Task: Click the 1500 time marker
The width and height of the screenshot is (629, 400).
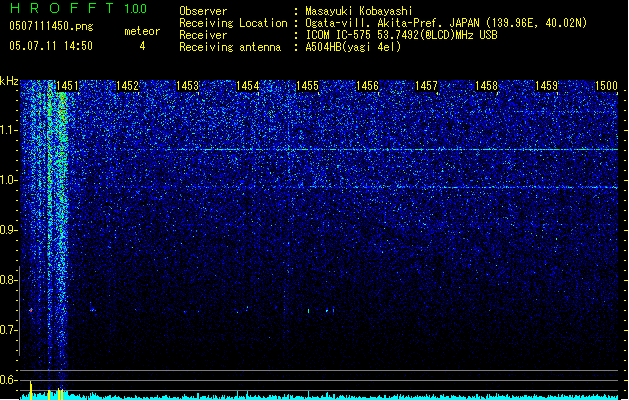Action: click(x=606, y=86)
